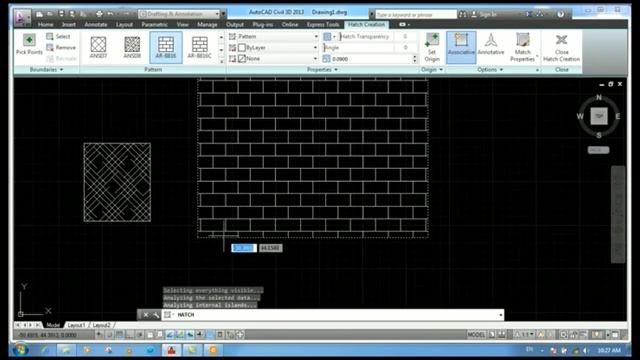Switch to the Parametric ribbon tab
This screenshot has width=640, height=360.
(154, 24)
